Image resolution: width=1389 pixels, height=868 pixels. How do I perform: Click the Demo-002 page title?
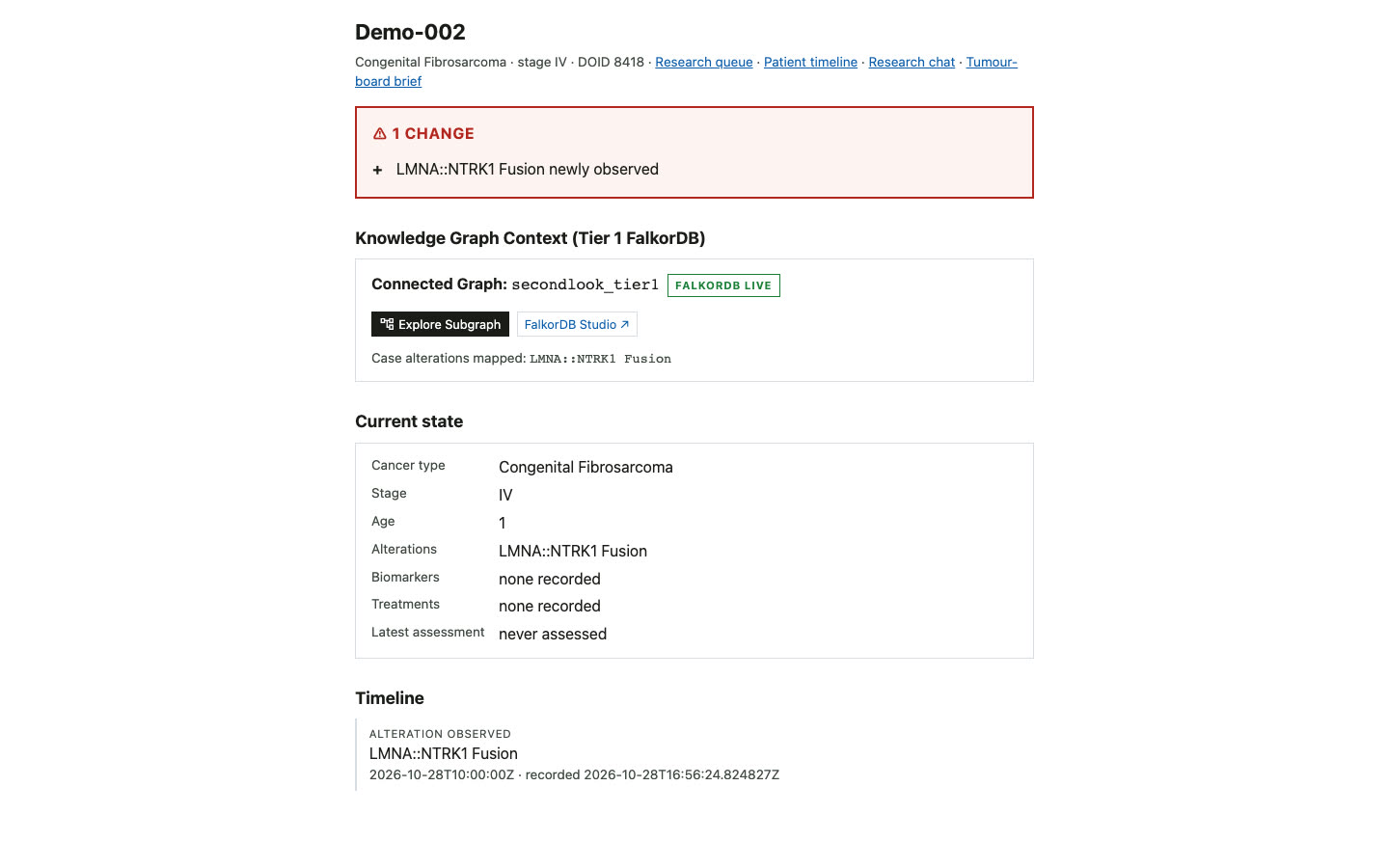(410, 32)
